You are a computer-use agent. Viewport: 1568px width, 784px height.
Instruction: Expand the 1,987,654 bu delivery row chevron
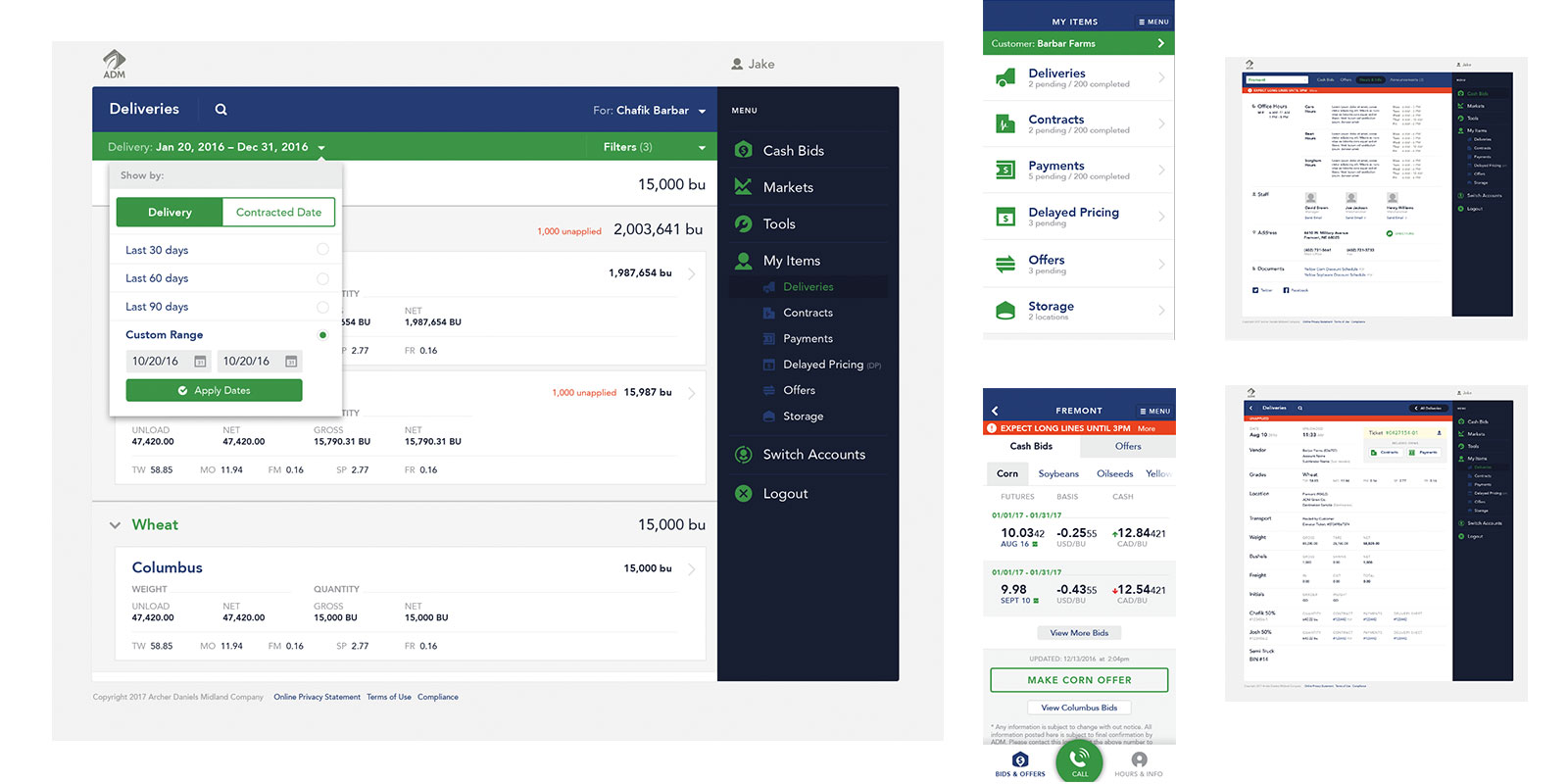click(692, 273)
